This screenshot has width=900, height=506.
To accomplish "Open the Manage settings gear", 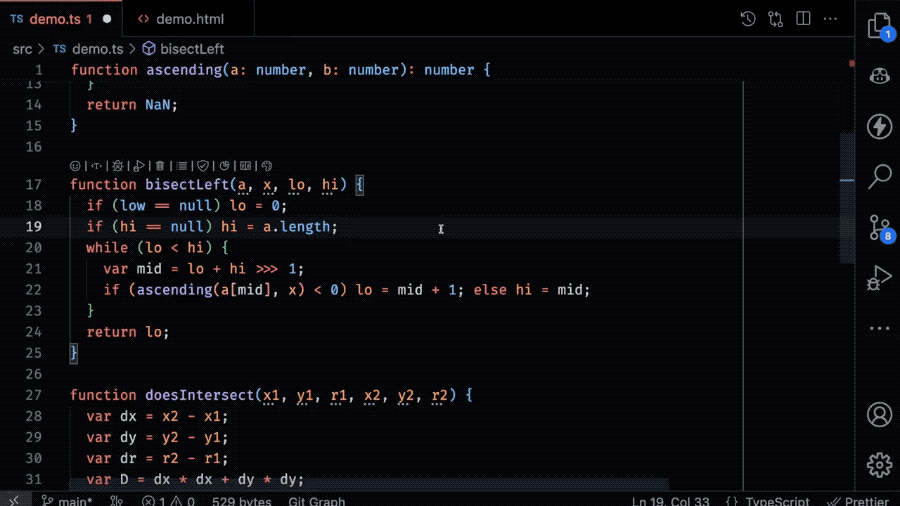I will click(x=879, y=465).
